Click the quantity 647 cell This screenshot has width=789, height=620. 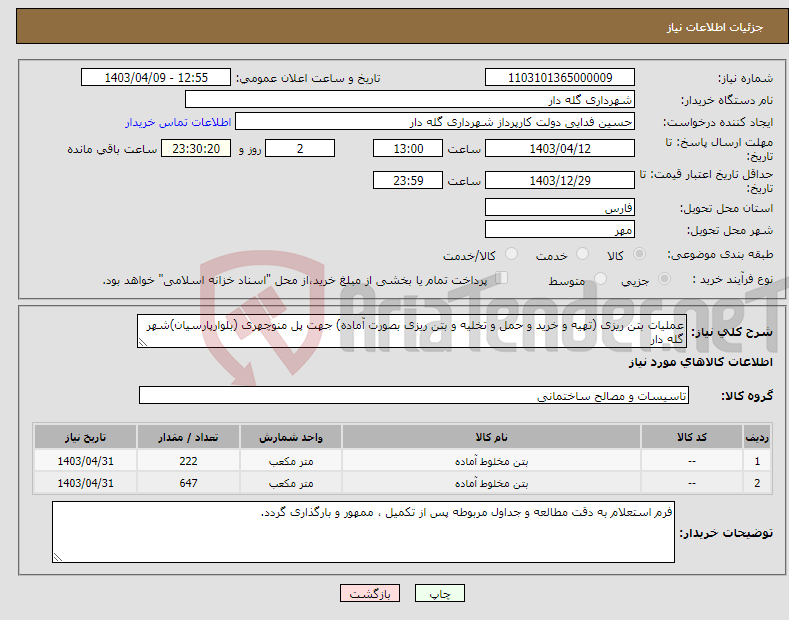[x=188, y=483]
